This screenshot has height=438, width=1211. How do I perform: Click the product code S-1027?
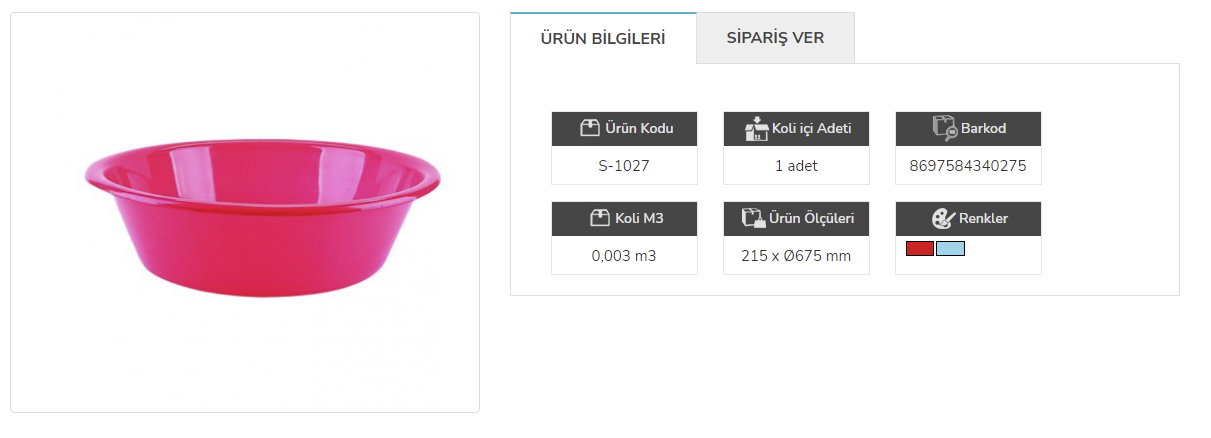tap(624, 166)
